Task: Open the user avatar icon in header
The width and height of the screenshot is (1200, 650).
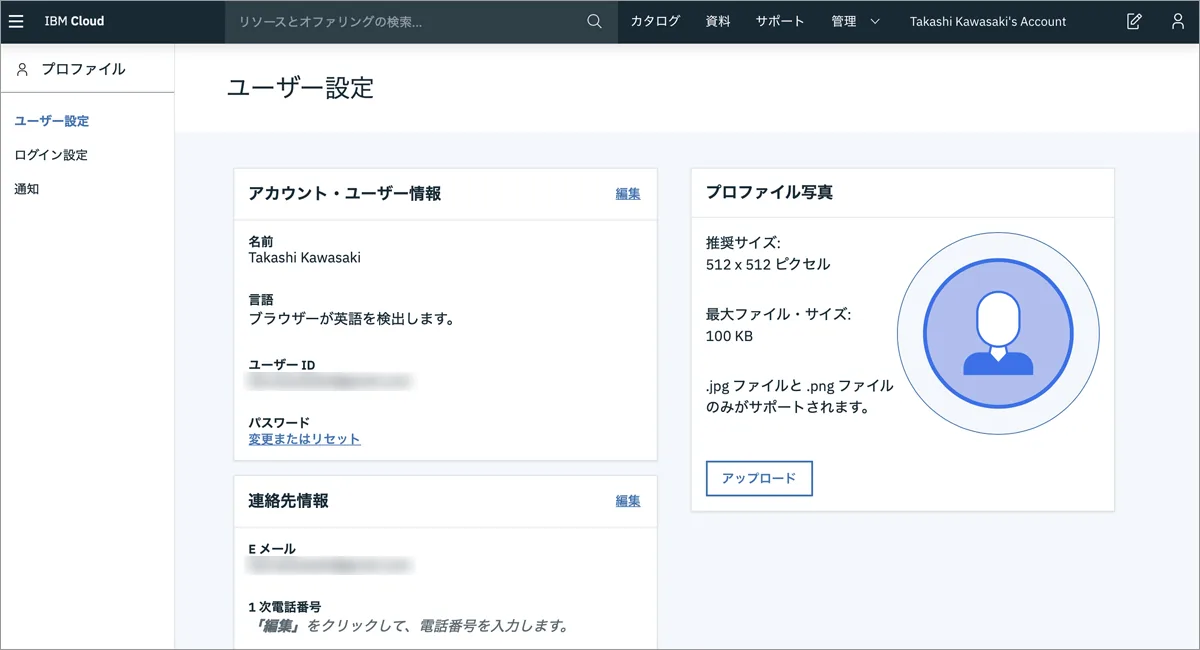Action: [x=1178, y=21]
